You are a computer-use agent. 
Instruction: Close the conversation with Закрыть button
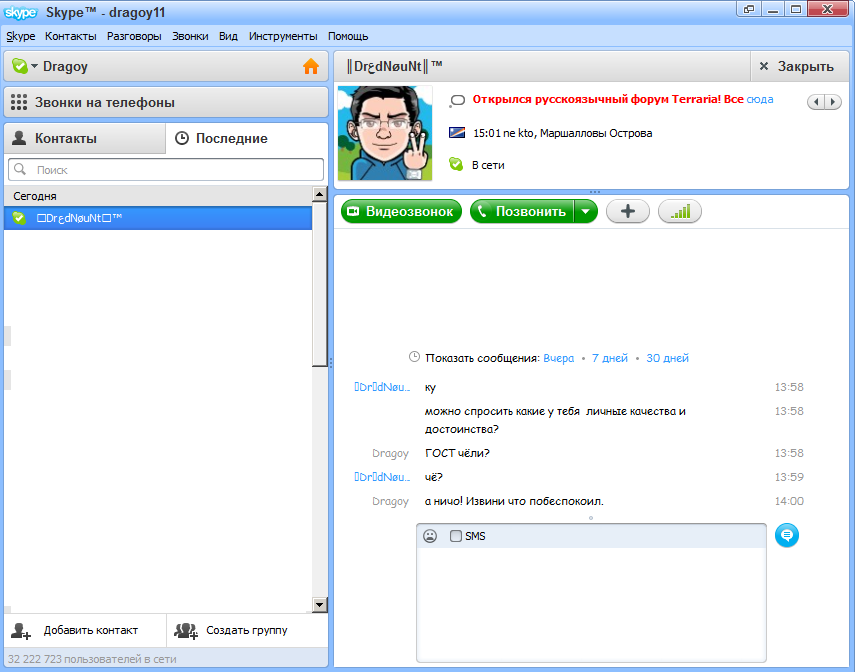799,66
